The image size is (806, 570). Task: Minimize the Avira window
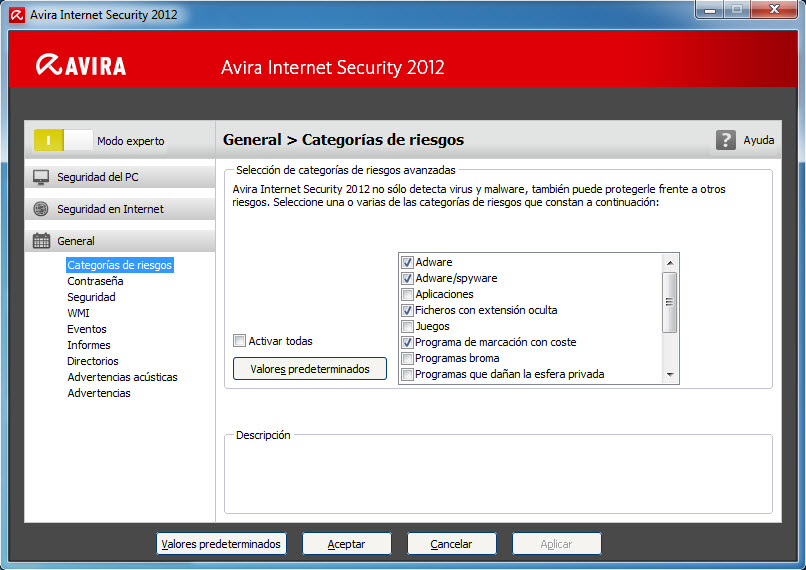[710, 10]
